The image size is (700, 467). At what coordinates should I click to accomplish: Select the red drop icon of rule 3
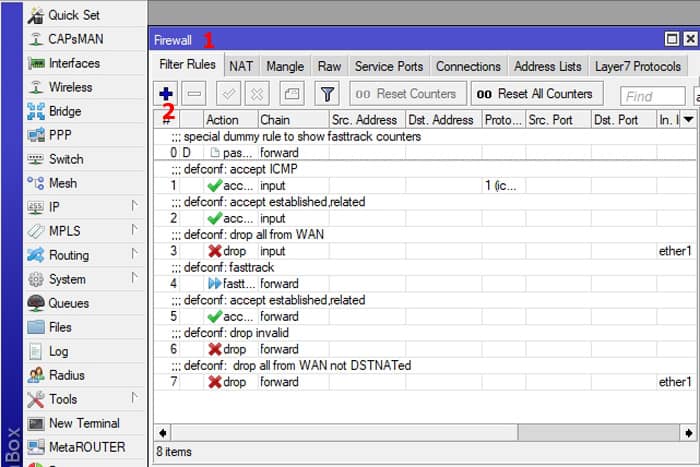[x=215, y=251]
